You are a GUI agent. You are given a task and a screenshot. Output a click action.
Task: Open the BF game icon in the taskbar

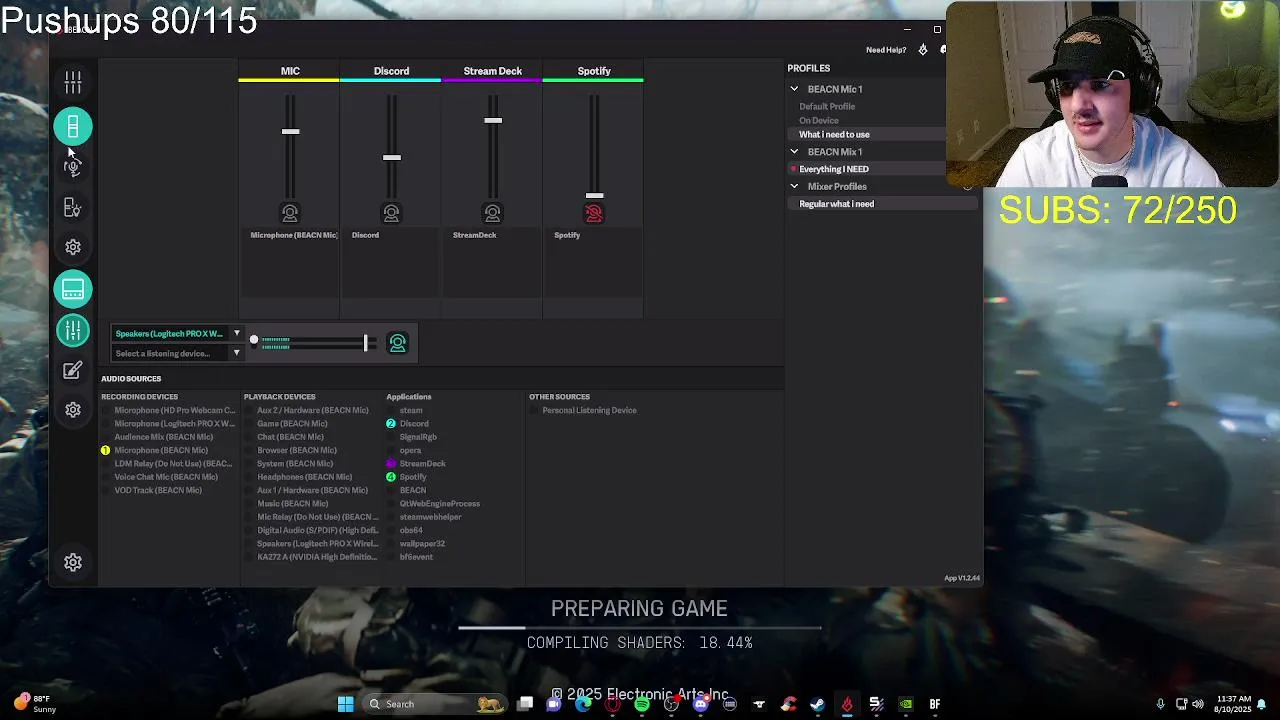(934, 704)
